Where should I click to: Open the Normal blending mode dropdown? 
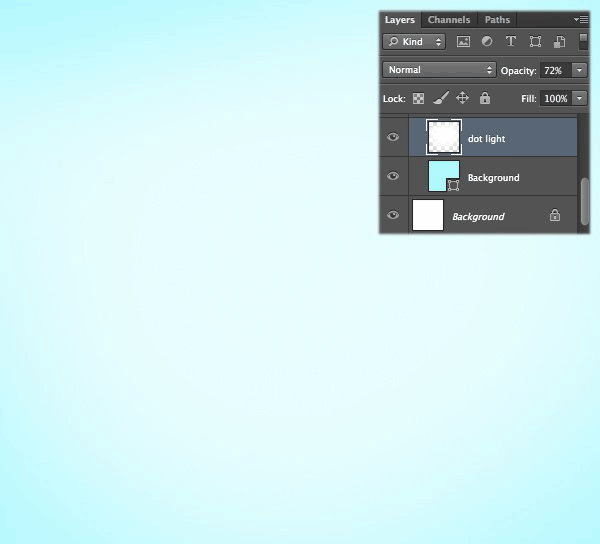coord(439,70)
